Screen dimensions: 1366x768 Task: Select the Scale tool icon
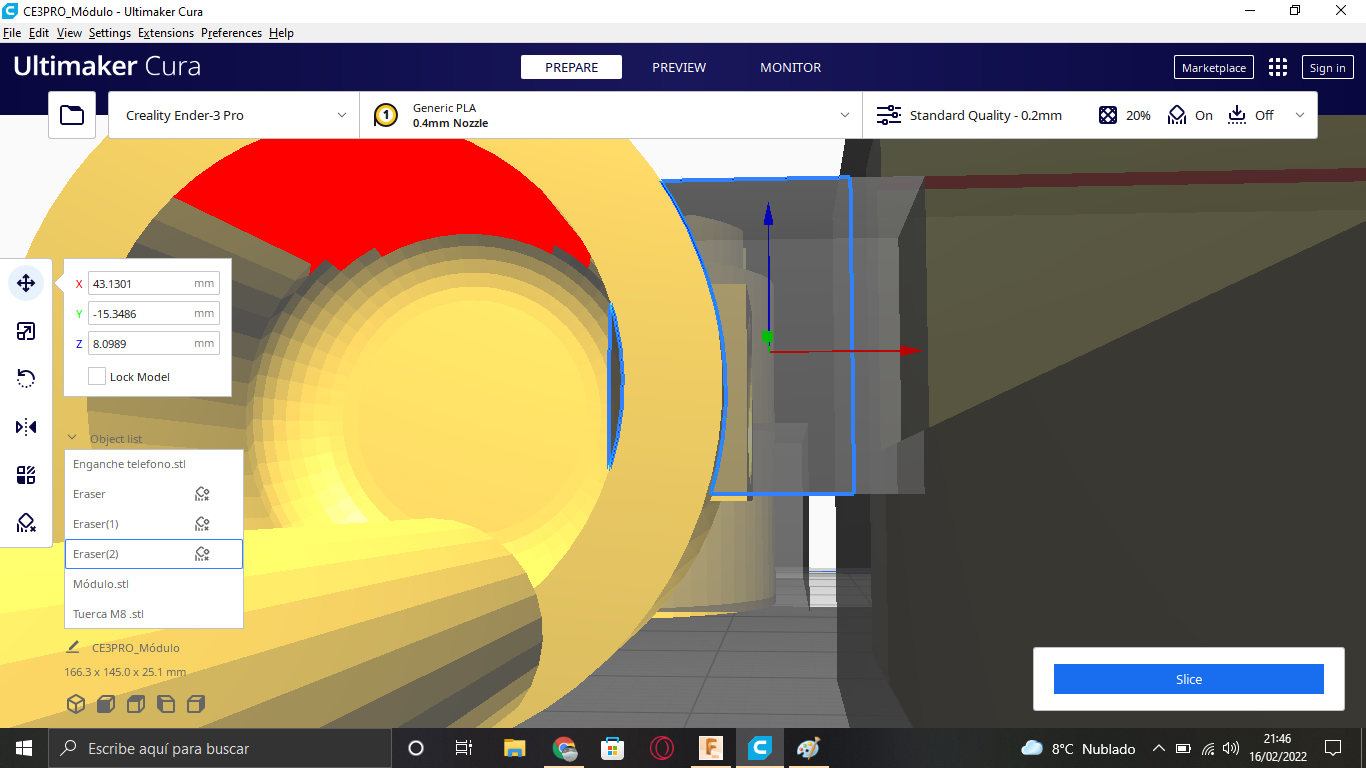tap(26, 331)
